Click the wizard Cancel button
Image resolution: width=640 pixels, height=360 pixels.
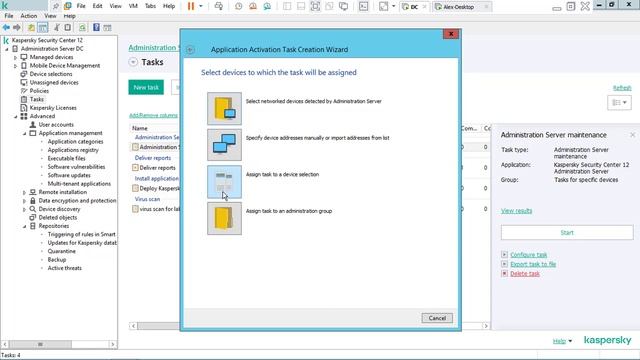pos(437,318)
